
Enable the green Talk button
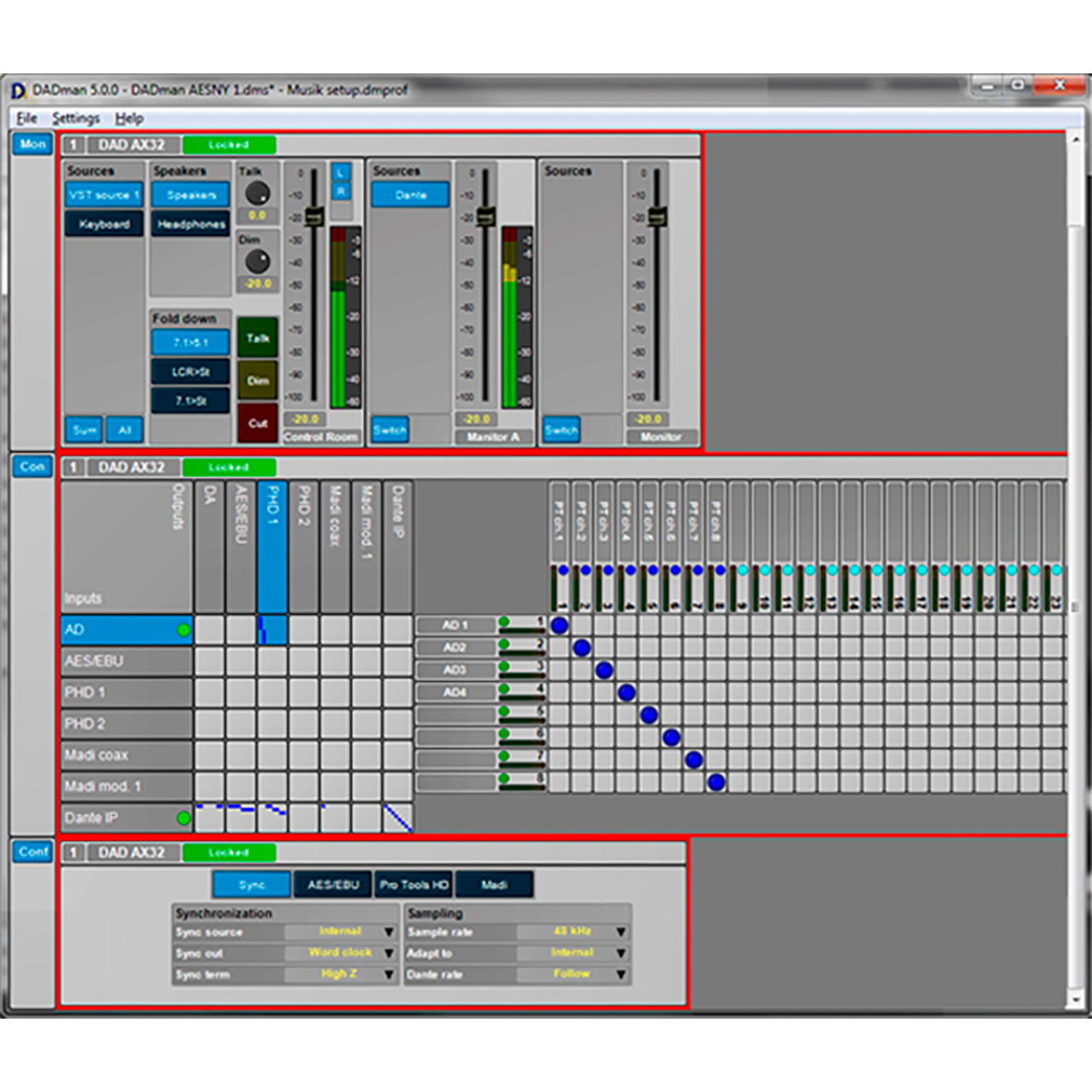(258, 339)
